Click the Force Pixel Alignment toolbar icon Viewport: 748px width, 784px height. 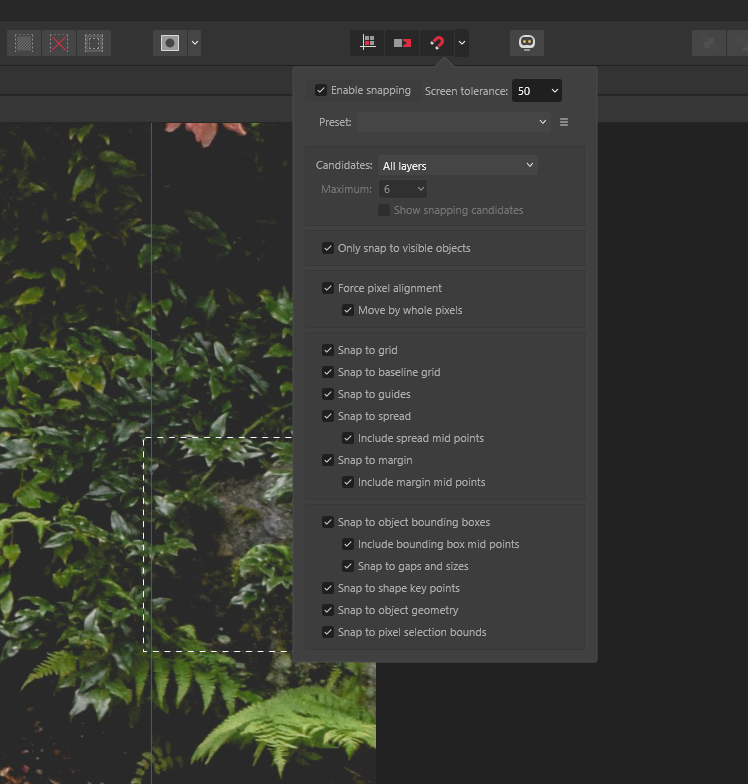pos(368,43)
